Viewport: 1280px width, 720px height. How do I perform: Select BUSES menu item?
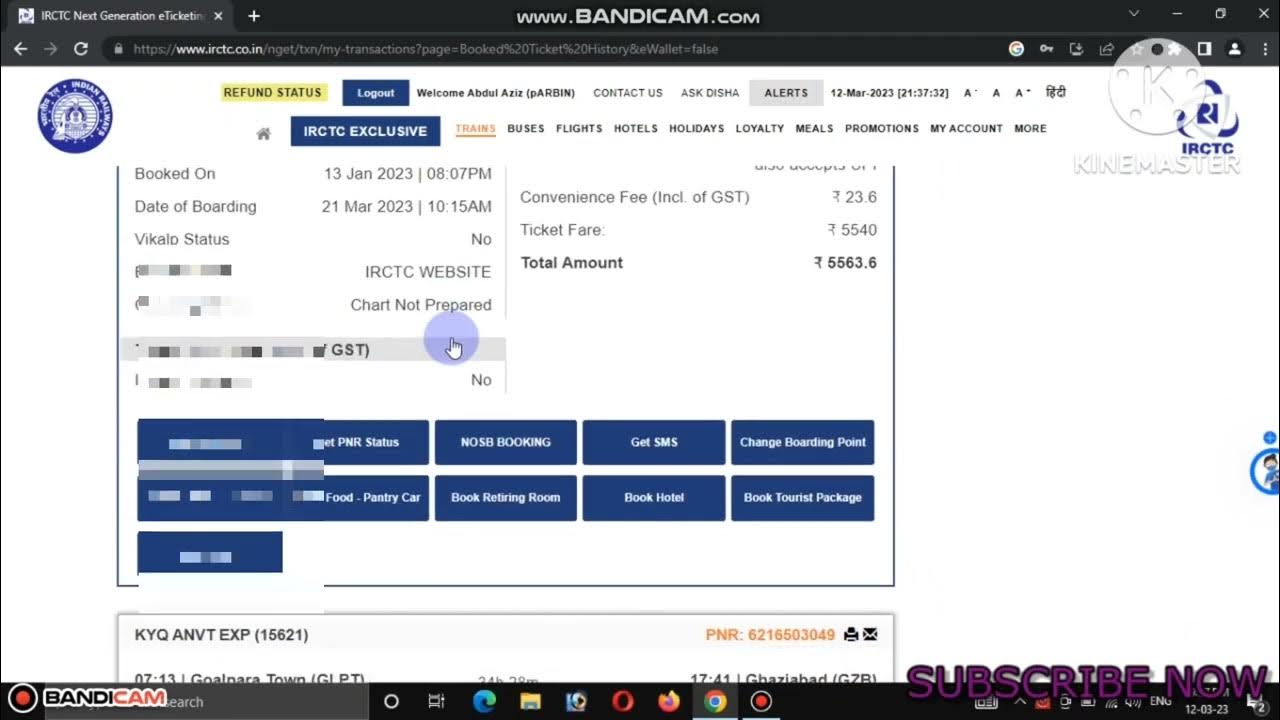coord(526,128)
